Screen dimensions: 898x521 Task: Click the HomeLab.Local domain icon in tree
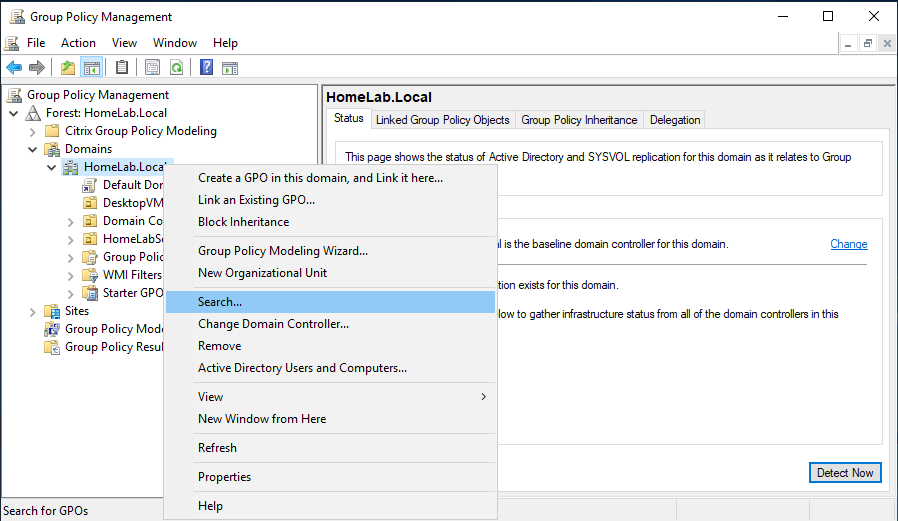pyautogui.click(x=71, y=167)
